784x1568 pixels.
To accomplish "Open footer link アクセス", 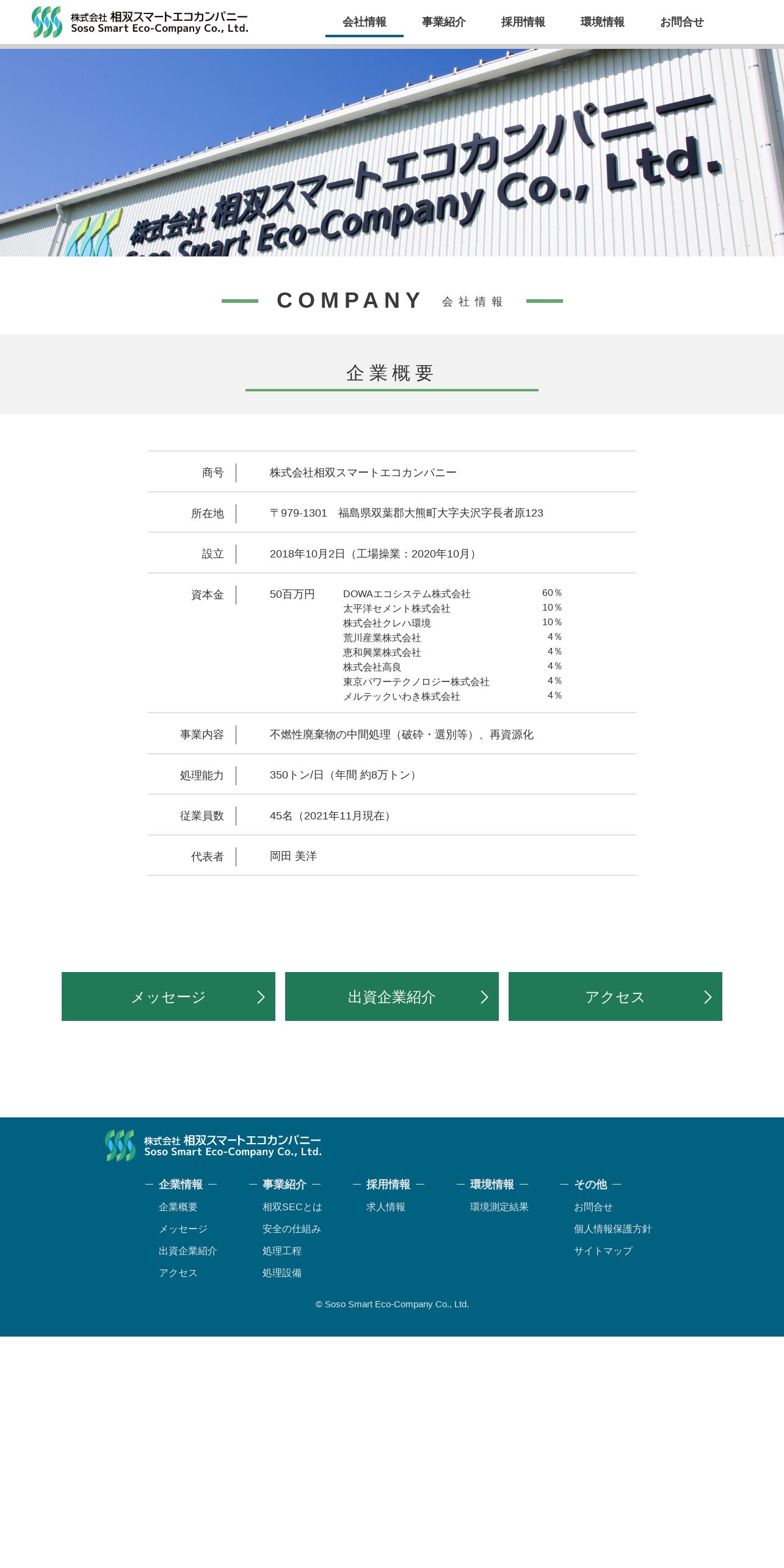I will [178, 1273].
